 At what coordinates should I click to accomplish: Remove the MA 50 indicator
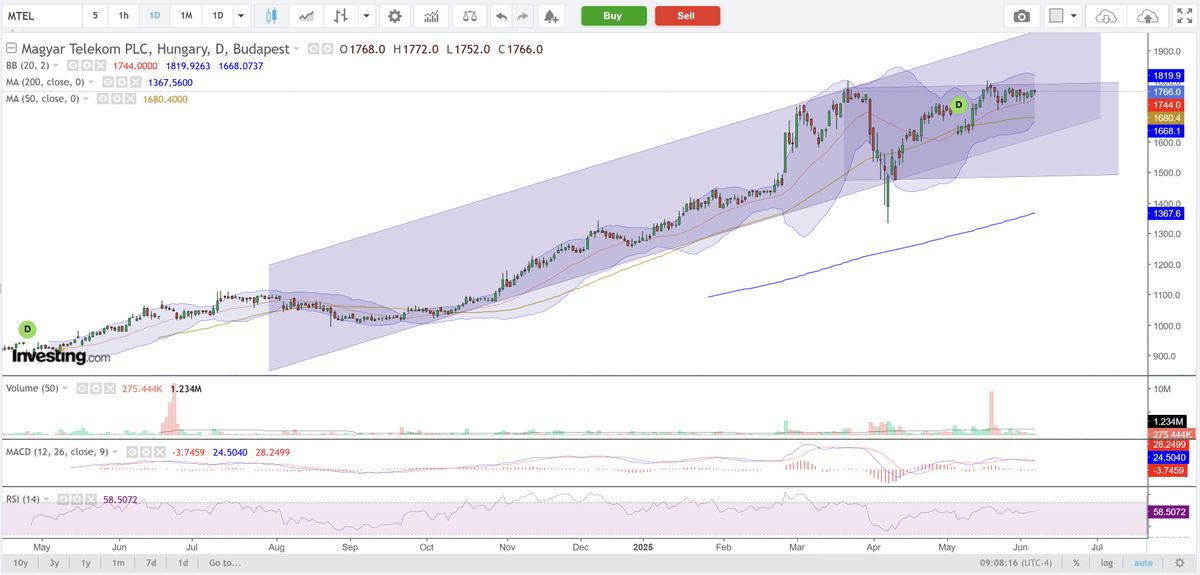(130, 99)
